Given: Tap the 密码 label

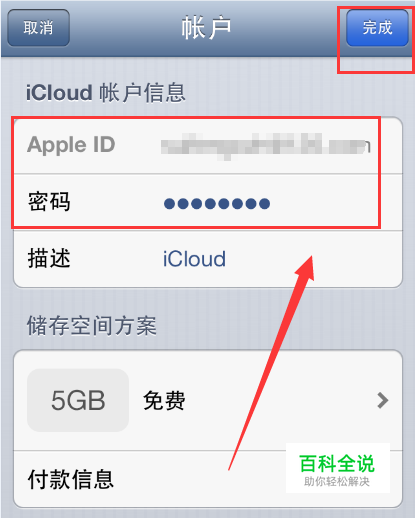Looking at the screenshot, I should coord(49,202).
